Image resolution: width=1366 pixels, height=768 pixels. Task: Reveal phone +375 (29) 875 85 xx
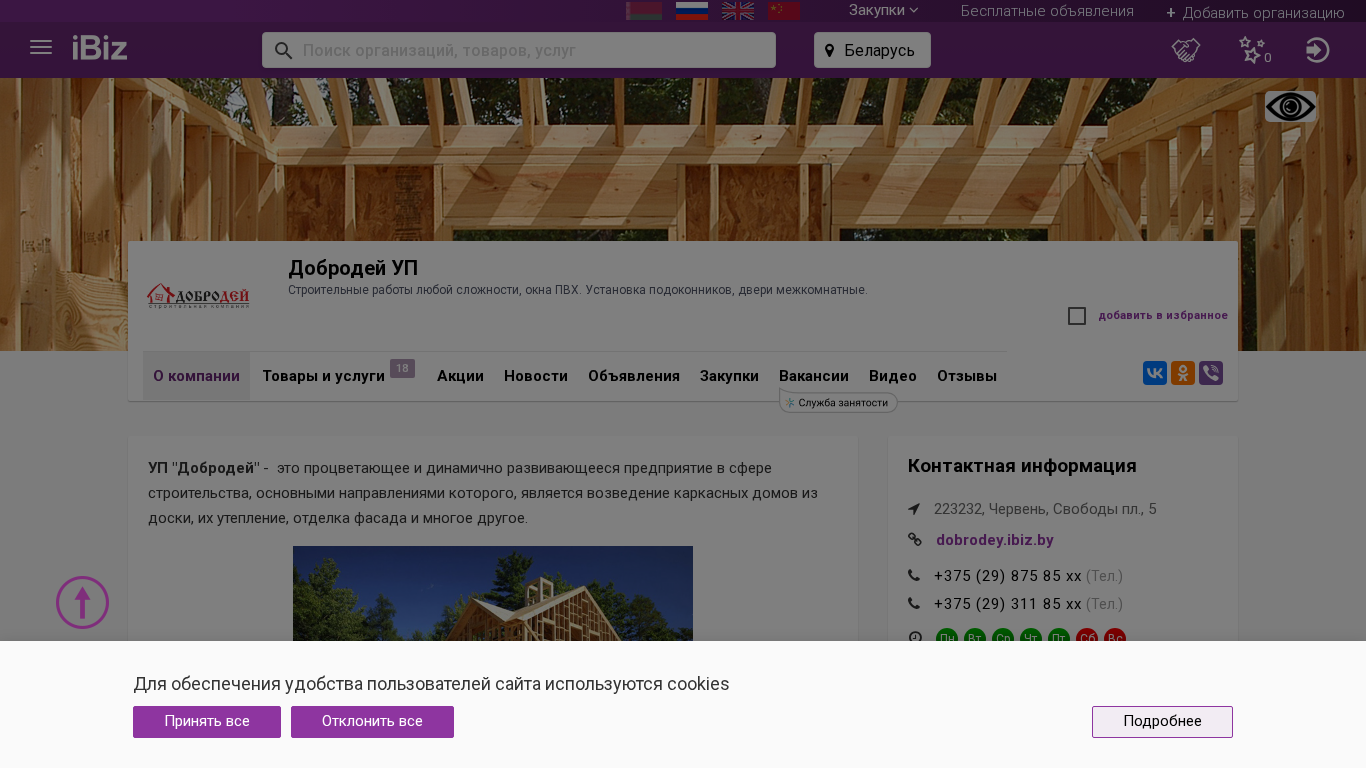coord(1008,576)
